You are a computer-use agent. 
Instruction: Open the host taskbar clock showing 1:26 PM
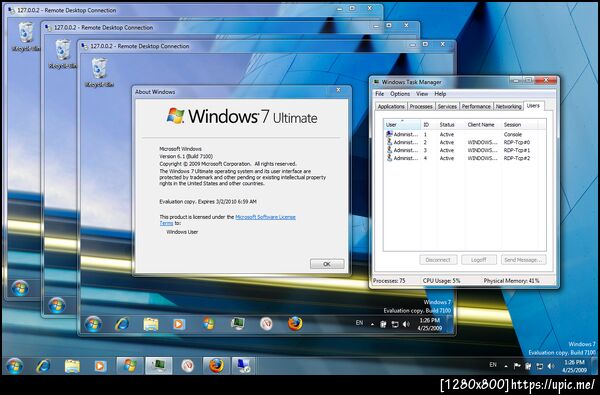(x=574, y=366)
